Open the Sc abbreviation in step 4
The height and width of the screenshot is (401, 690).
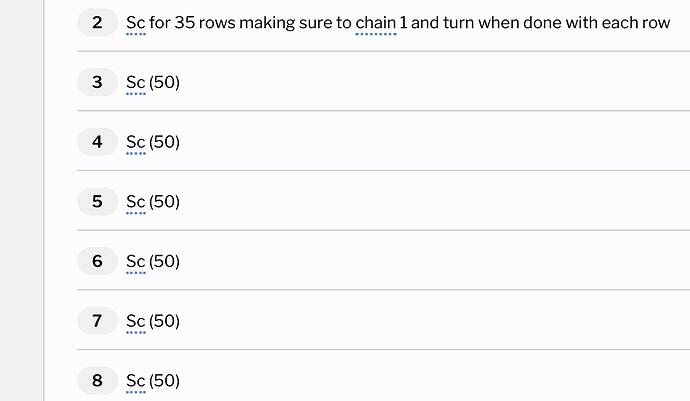click(x=136, y=142)
